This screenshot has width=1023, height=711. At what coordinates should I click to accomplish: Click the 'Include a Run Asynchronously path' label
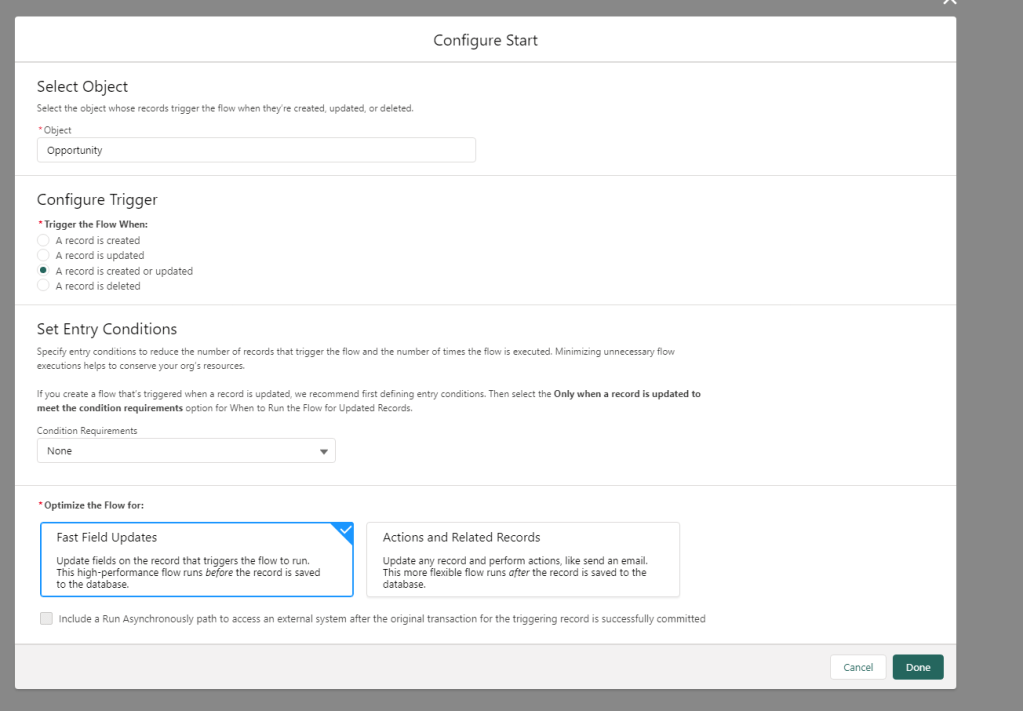[x=382, y=619]
